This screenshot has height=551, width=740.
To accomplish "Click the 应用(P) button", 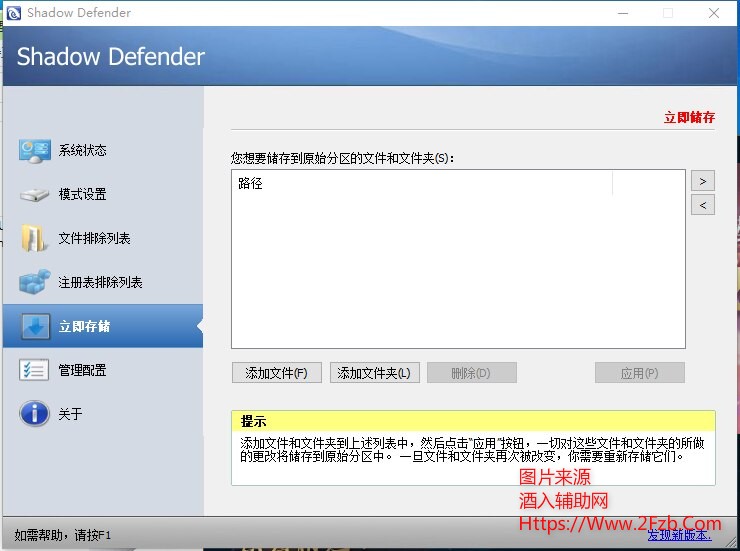I will click(x=639, y=373).
